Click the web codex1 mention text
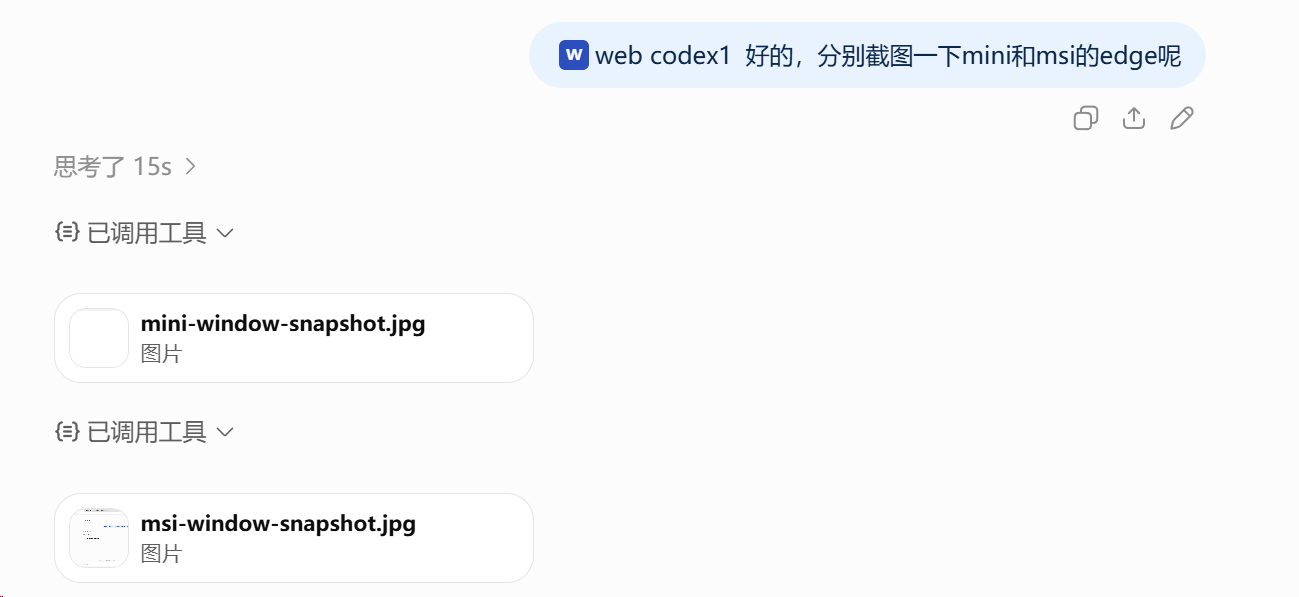Image resolution: width=1299 pixels, height=597 pixels. (x=664, y=56)
